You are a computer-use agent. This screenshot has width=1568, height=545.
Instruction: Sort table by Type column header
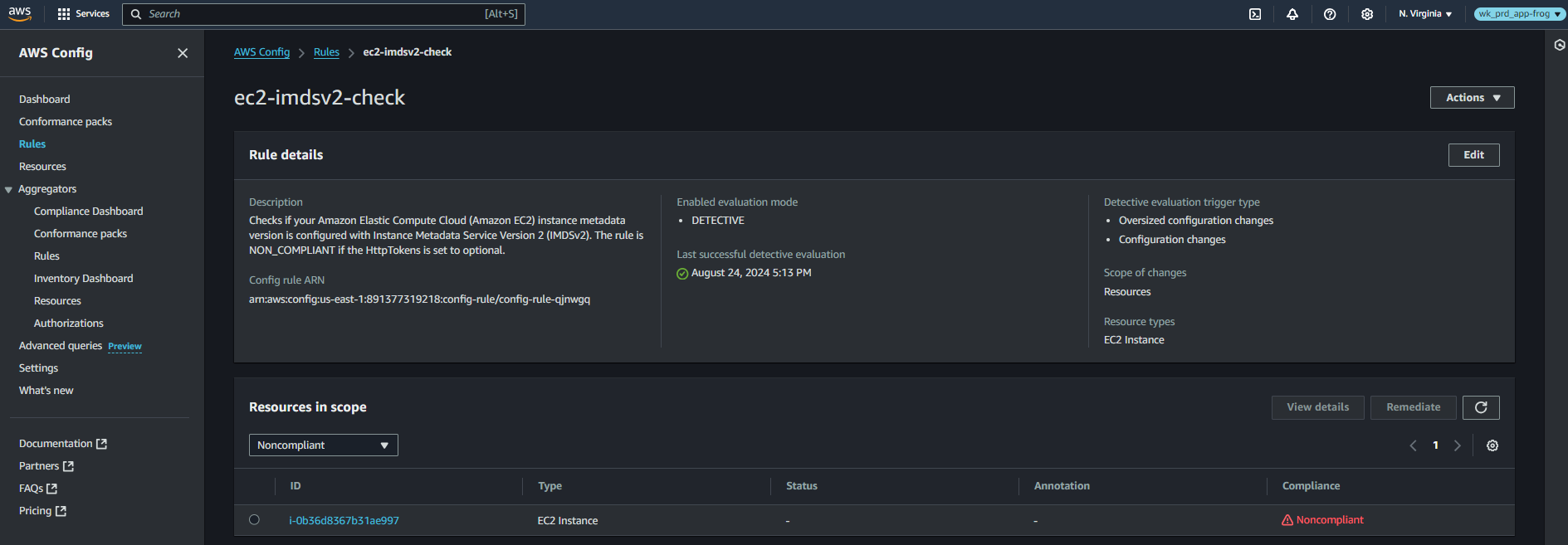click(x=550, y=486)
